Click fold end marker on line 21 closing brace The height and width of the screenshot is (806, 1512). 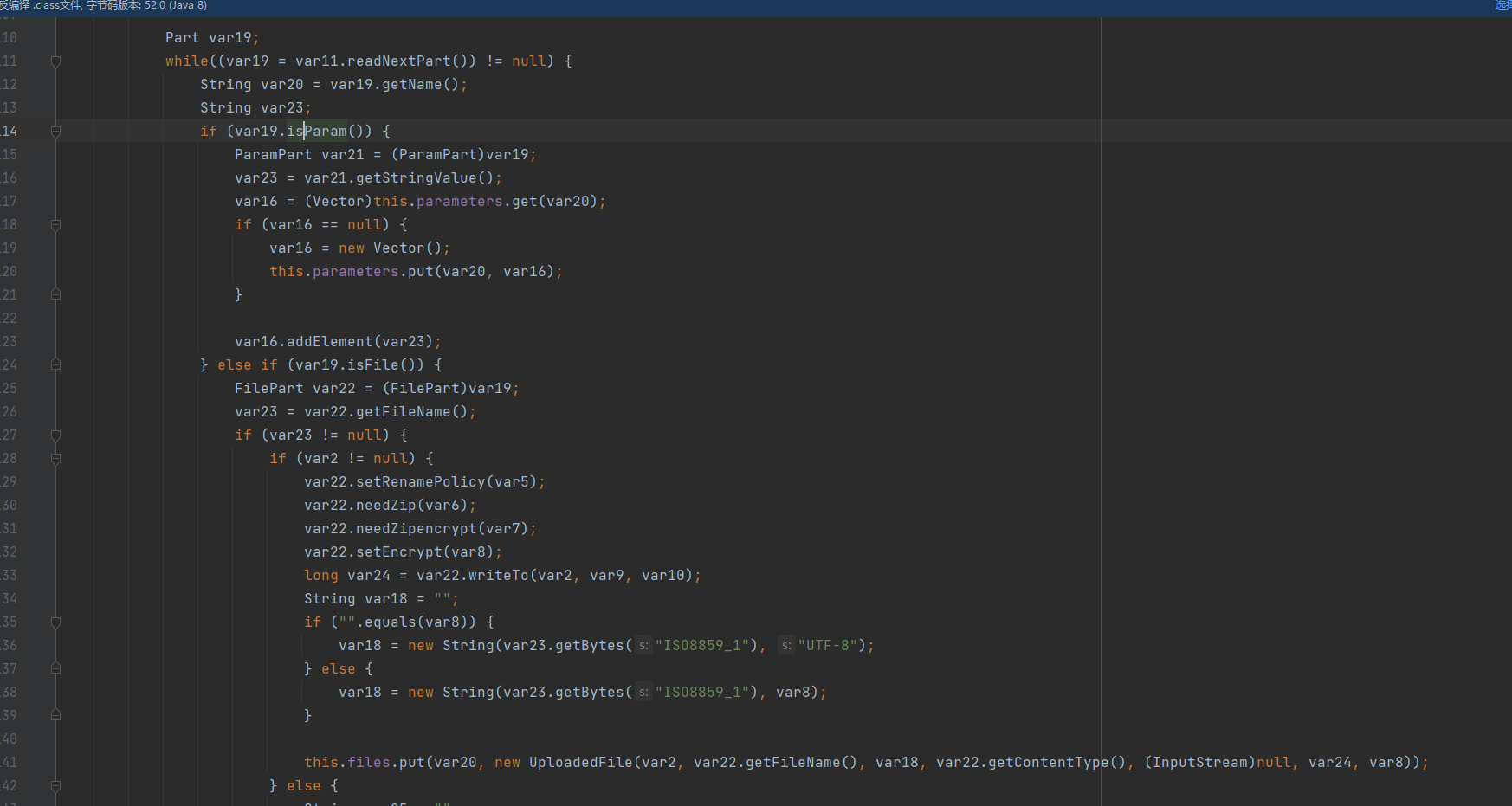(x=55, y=295)
